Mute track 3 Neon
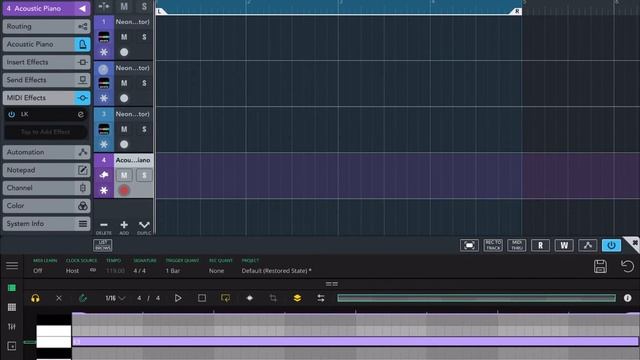This screenshot has width=640, height=360. pos(124,129)
